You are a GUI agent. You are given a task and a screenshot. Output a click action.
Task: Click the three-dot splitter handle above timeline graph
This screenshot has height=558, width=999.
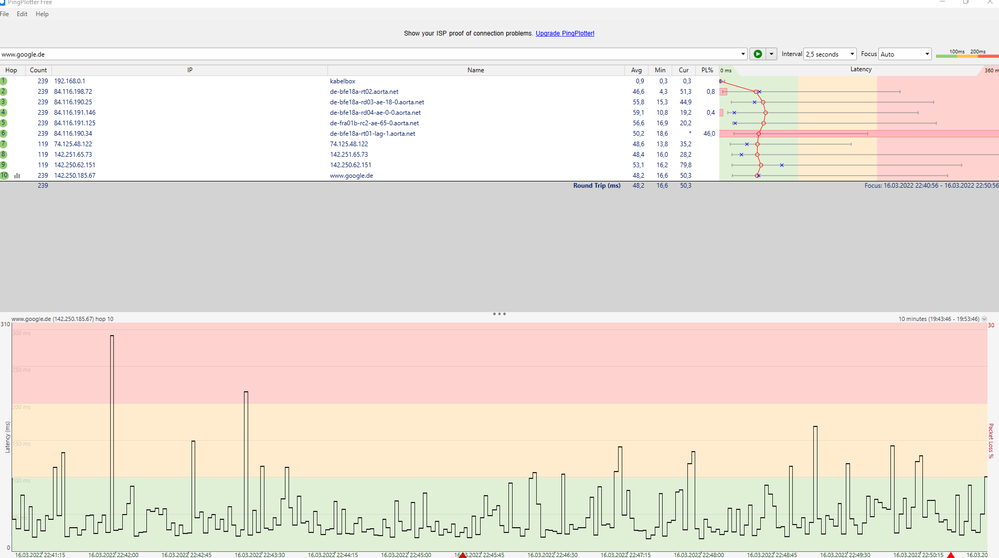(500, 314)
